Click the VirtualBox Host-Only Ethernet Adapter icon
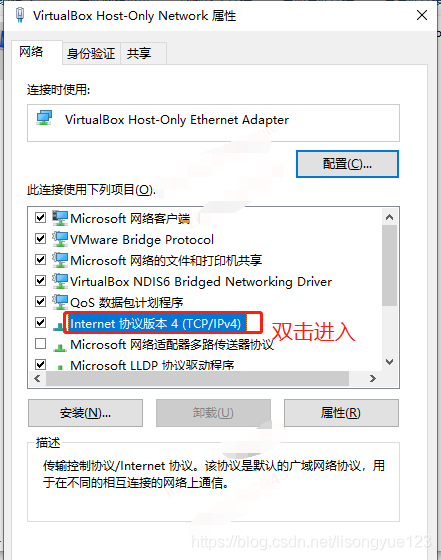This screenshot has width=441, height=560. tap(44, 118)
